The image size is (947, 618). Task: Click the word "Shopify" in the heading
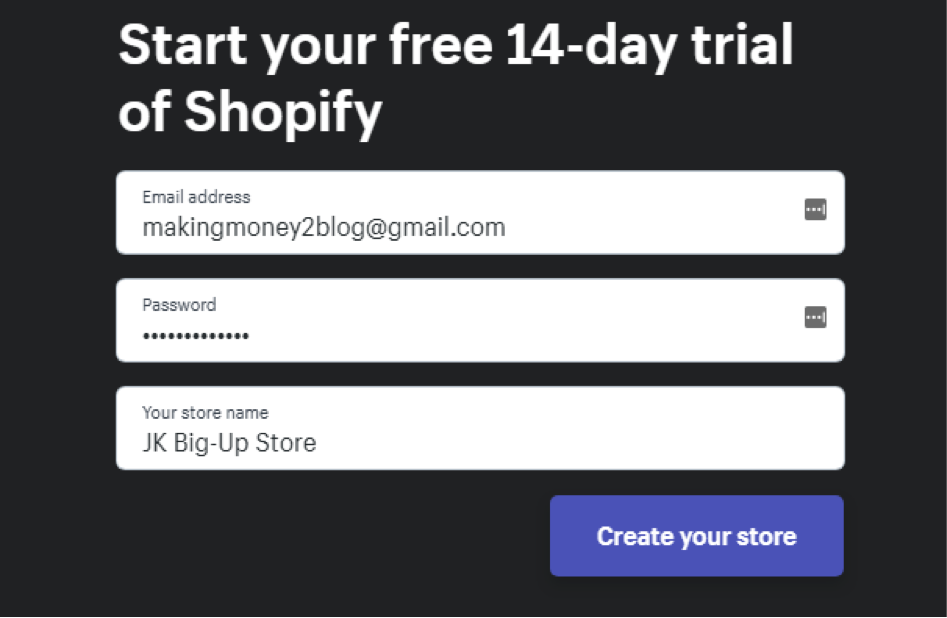point(283,113)
